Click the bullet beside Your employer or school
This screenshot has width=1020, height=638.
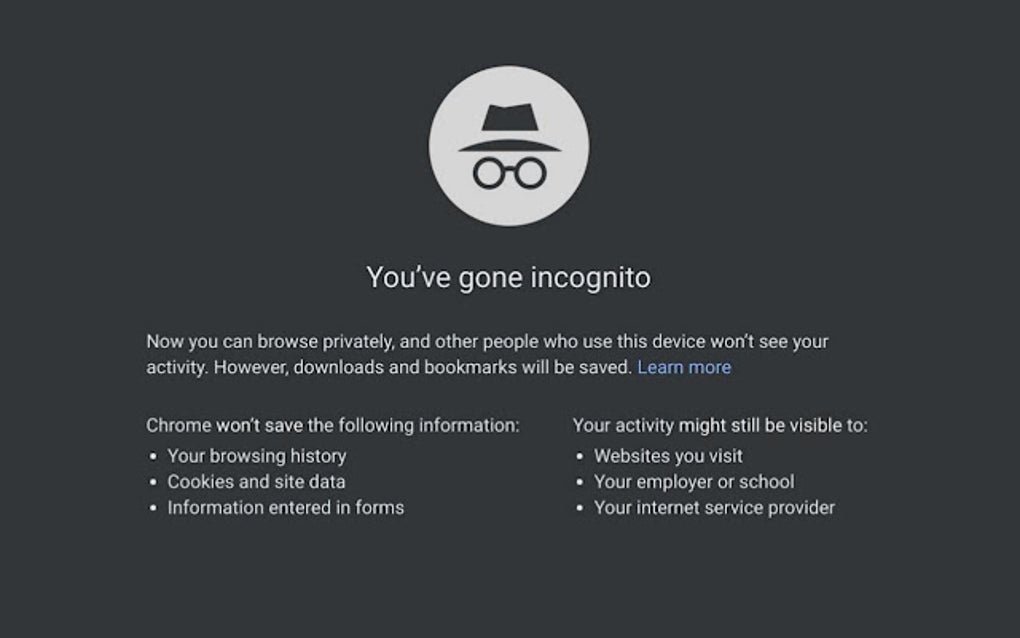579,483
